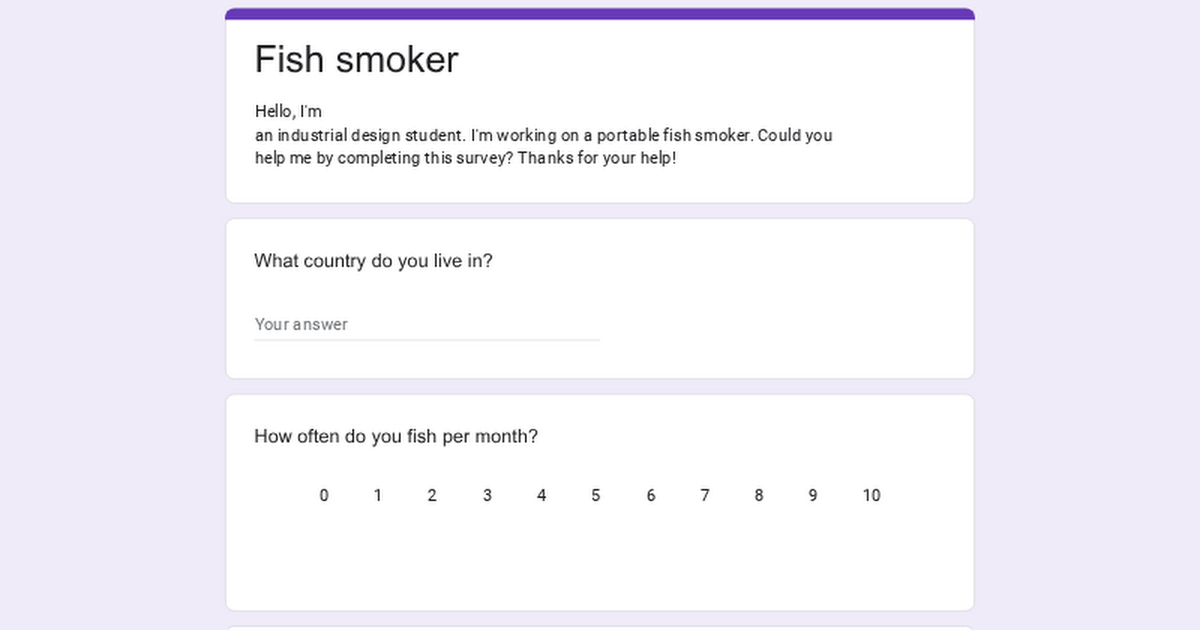Choose 2 times per month option
The image size is (1200, 630).
click(x=432, y=496)
